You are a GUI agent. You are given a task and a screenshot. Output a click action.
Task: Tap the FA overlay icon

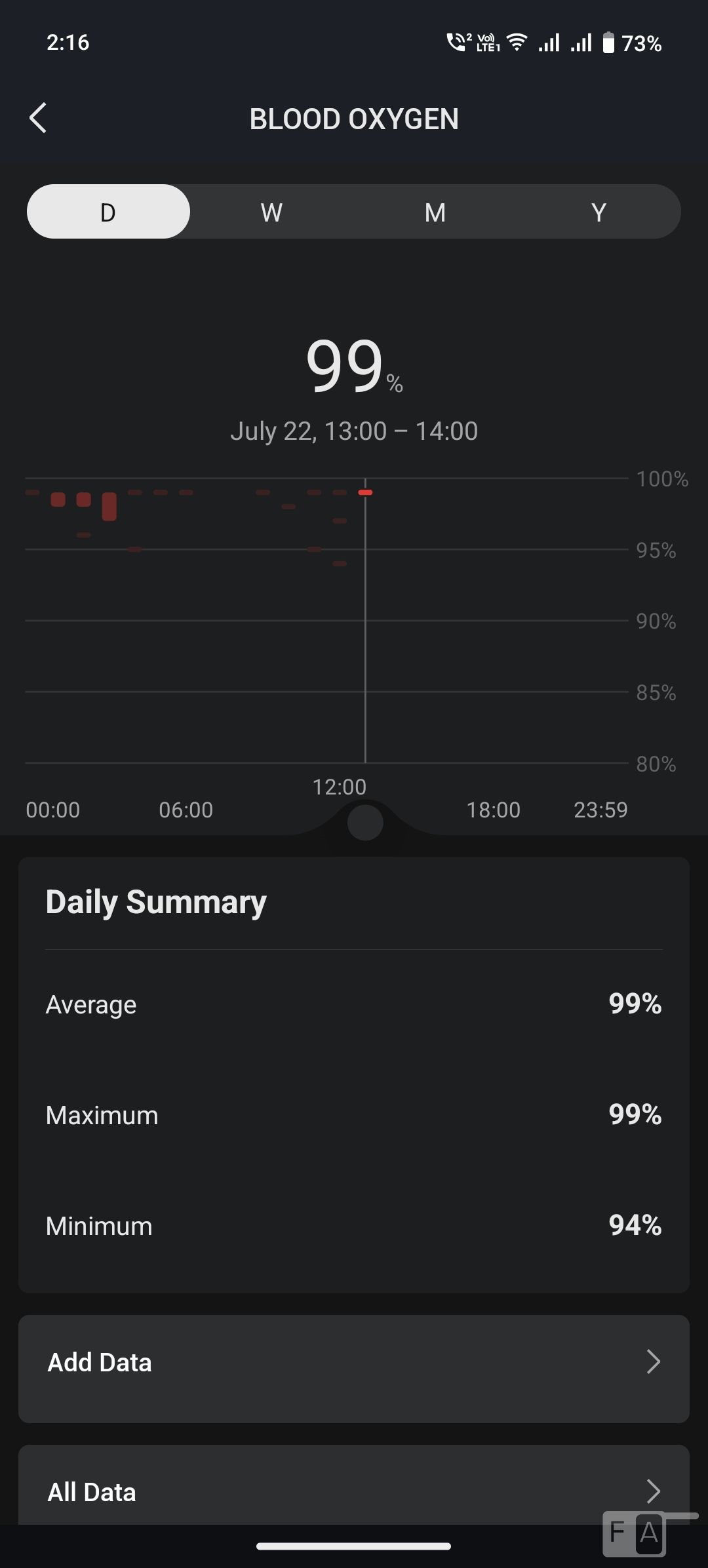[x=635, y=1533]
